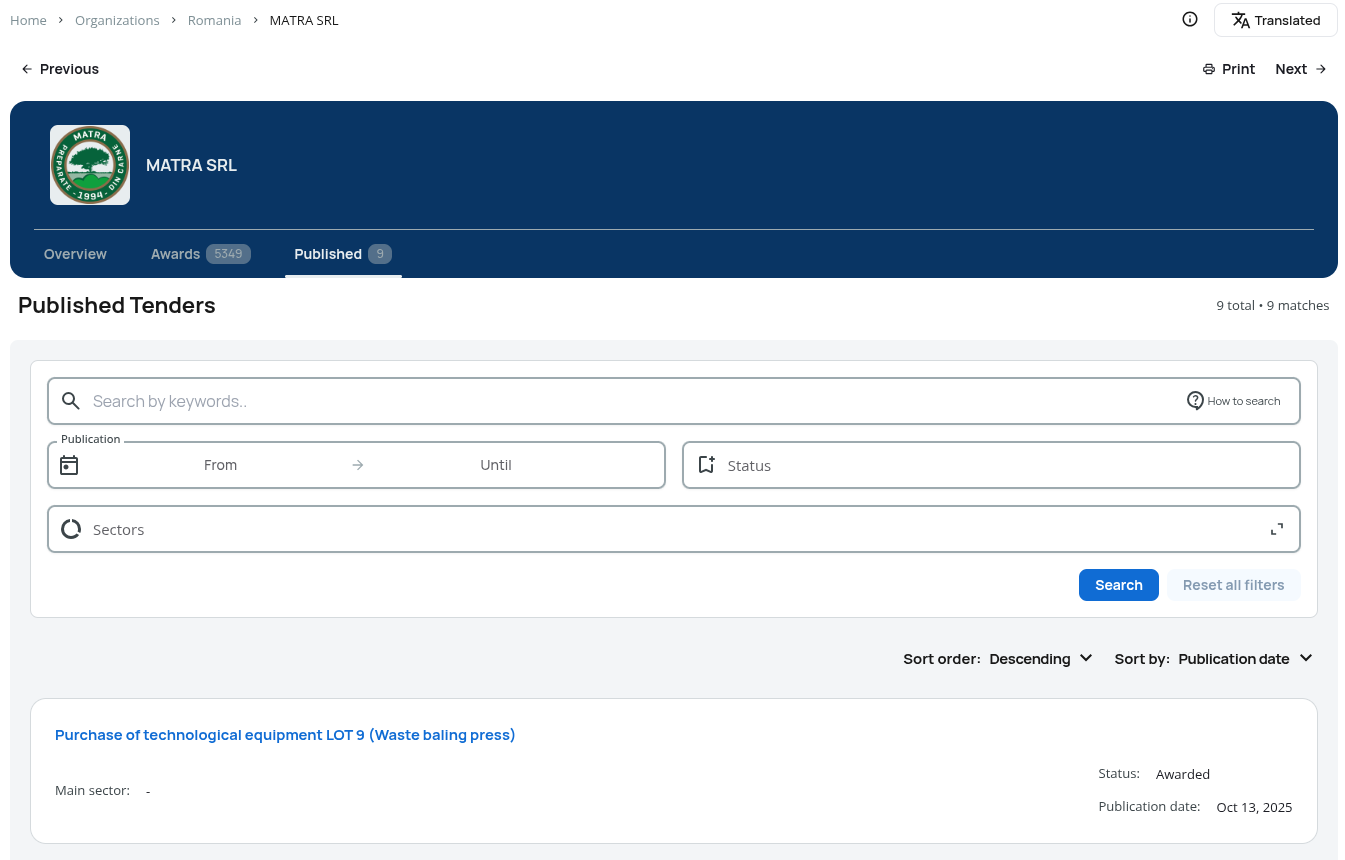The image size is (1345, 860).
Task: Click the Romania breadcrumb link
Action: click(214, 20)
